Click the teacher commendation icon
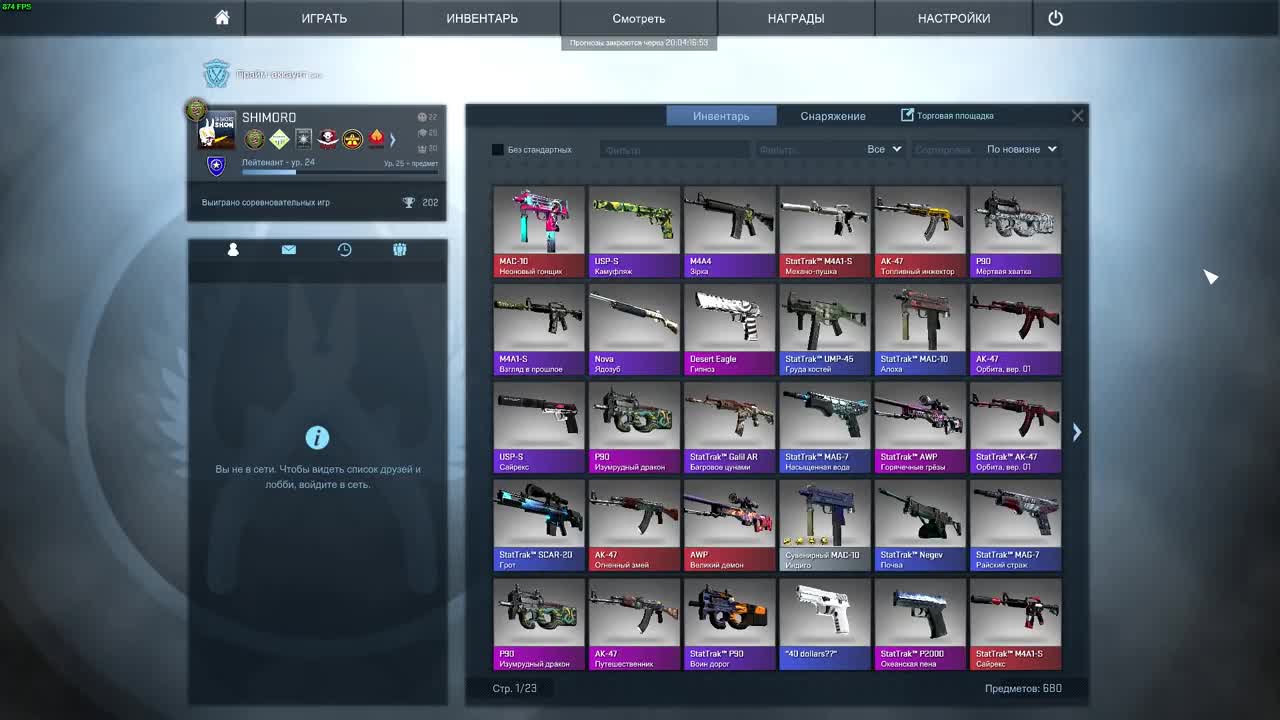The height and width of the screenshot is (720, 1280). (x=422, y=132)
